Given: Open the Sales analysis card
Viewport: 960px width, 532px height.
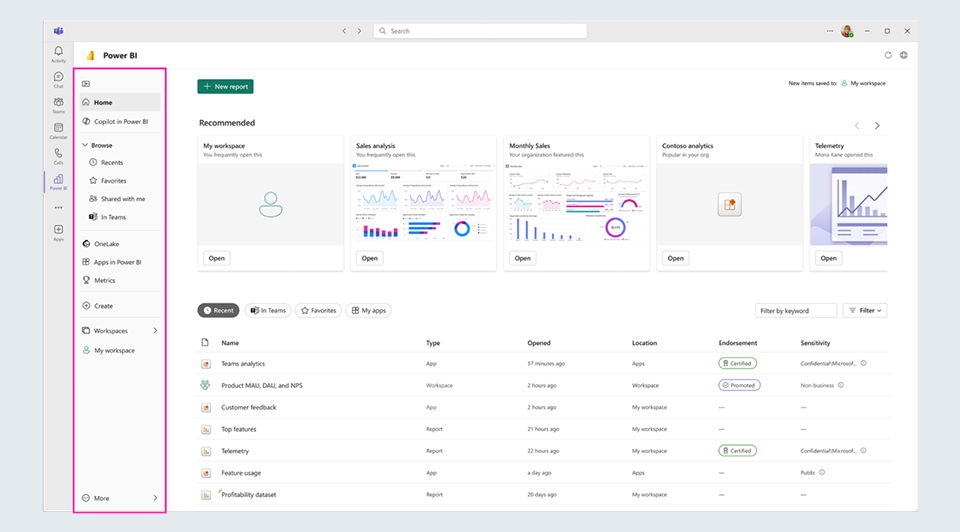Looking at the screenshot, I should tap(370, 258).
